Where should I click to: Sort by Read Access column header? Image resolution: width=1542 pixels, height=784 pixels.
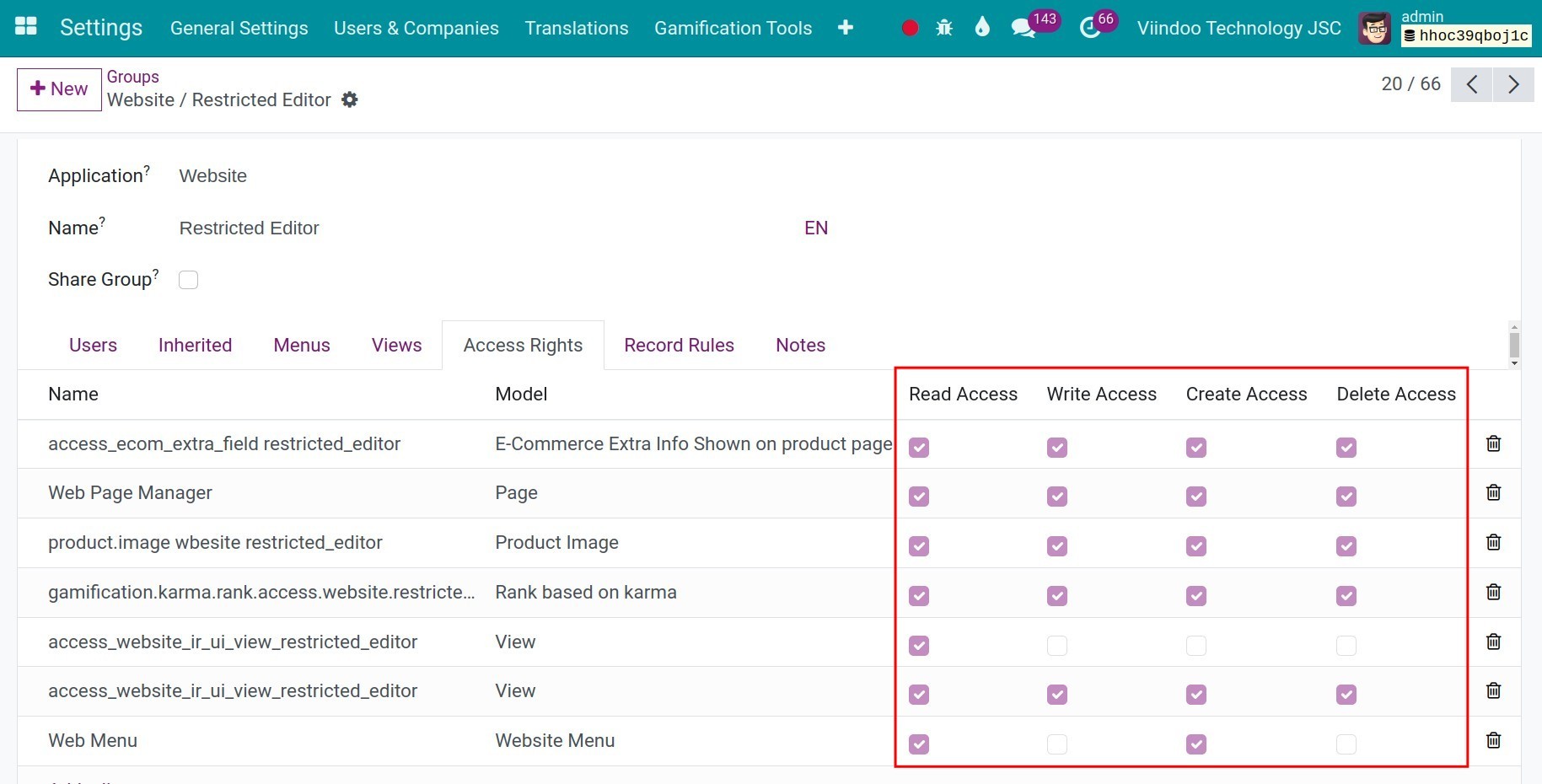tap(963, 394)
